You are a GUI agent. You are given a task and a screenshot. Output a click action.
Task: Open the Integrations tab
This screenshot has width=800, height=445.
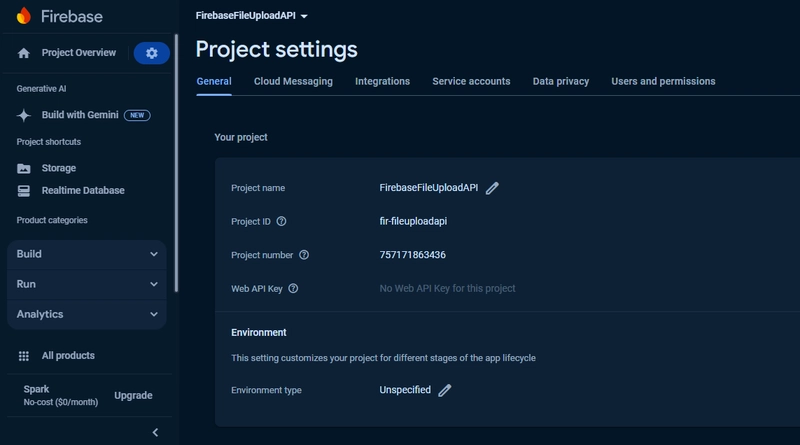(382, 82)
